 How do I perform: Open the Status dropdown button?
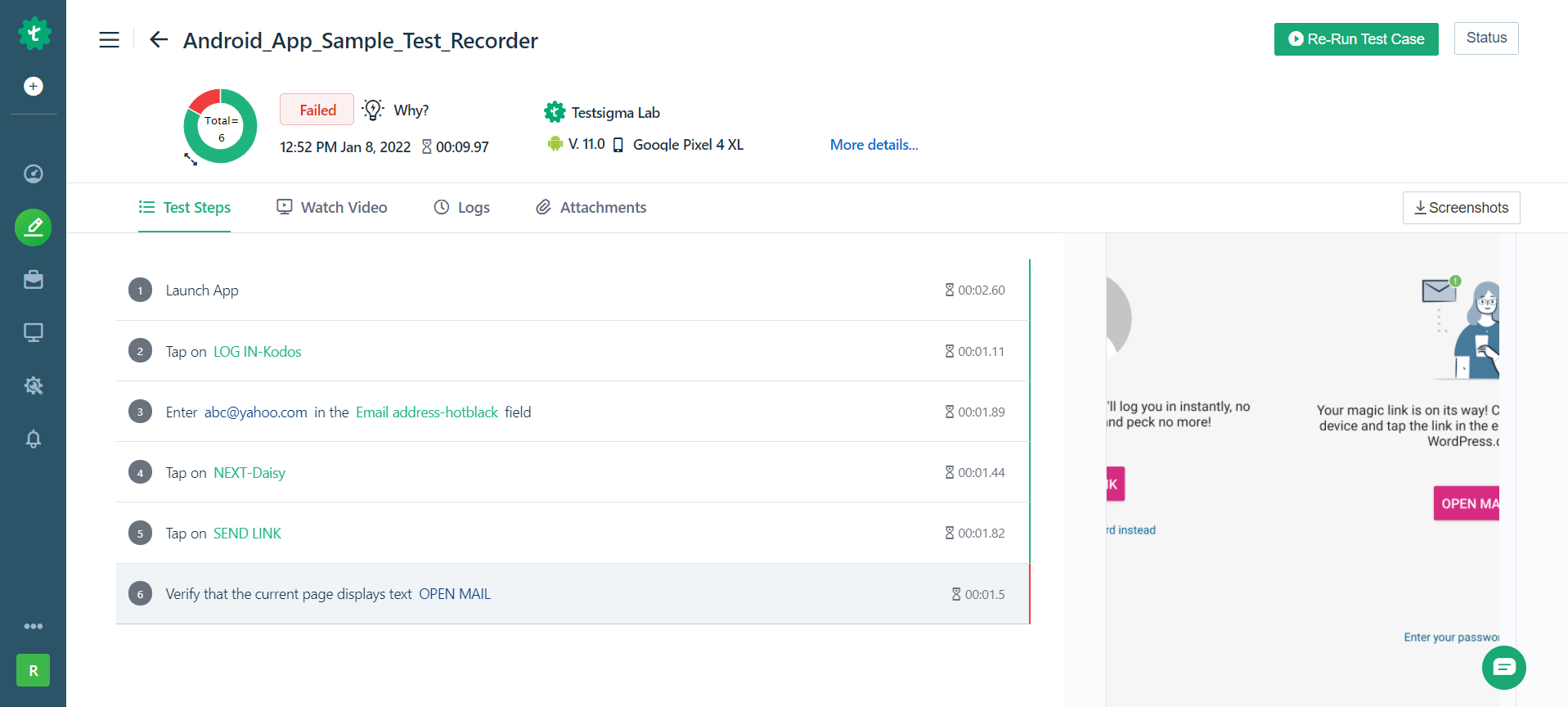(1485, 38)
